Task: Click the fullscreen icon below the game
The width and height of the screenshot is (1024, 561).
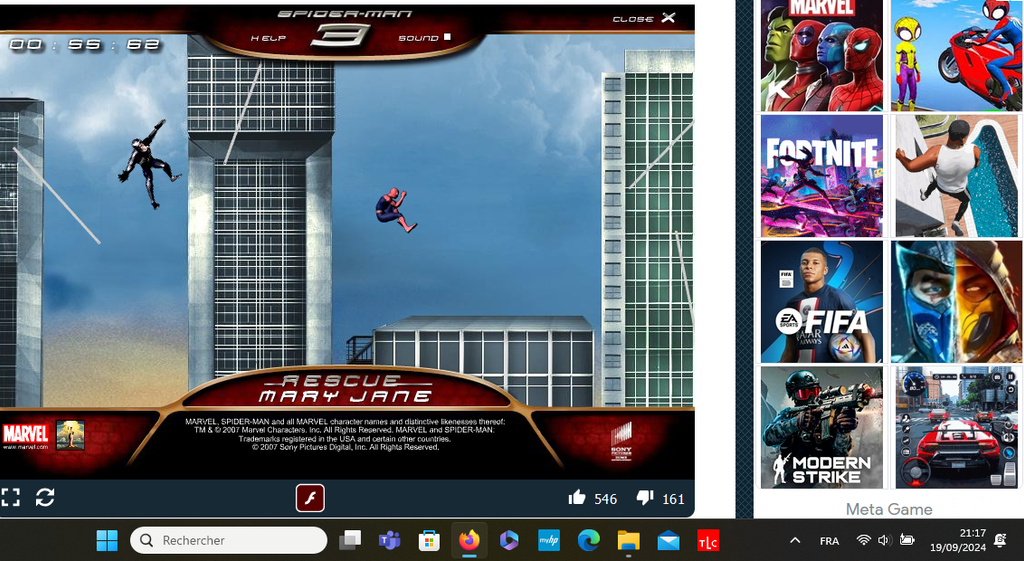Action: pos(10,498)
